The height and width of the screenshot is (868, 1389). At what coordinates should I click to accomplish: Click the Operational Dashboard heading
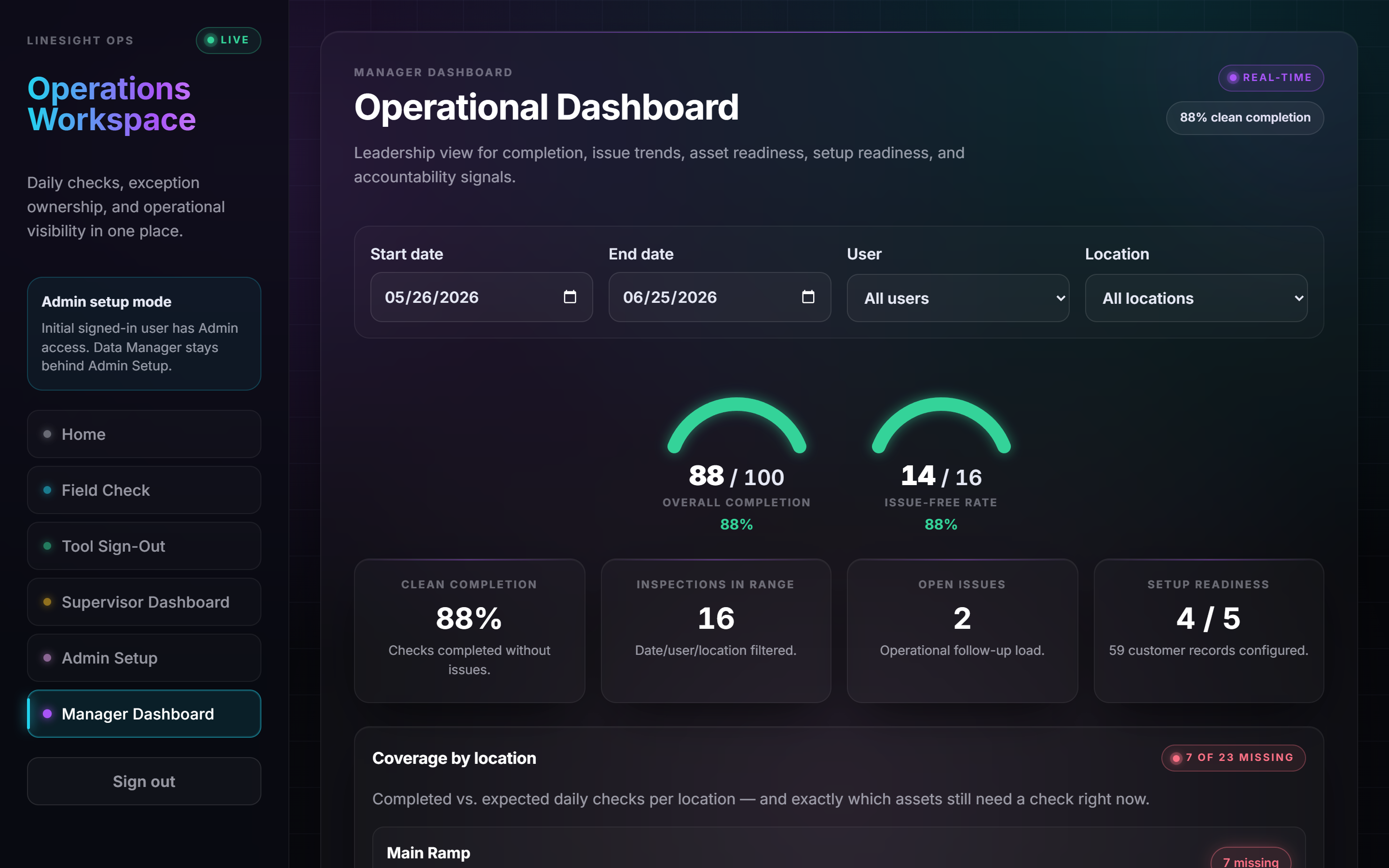pyautogui.click(x=546, y=108)
